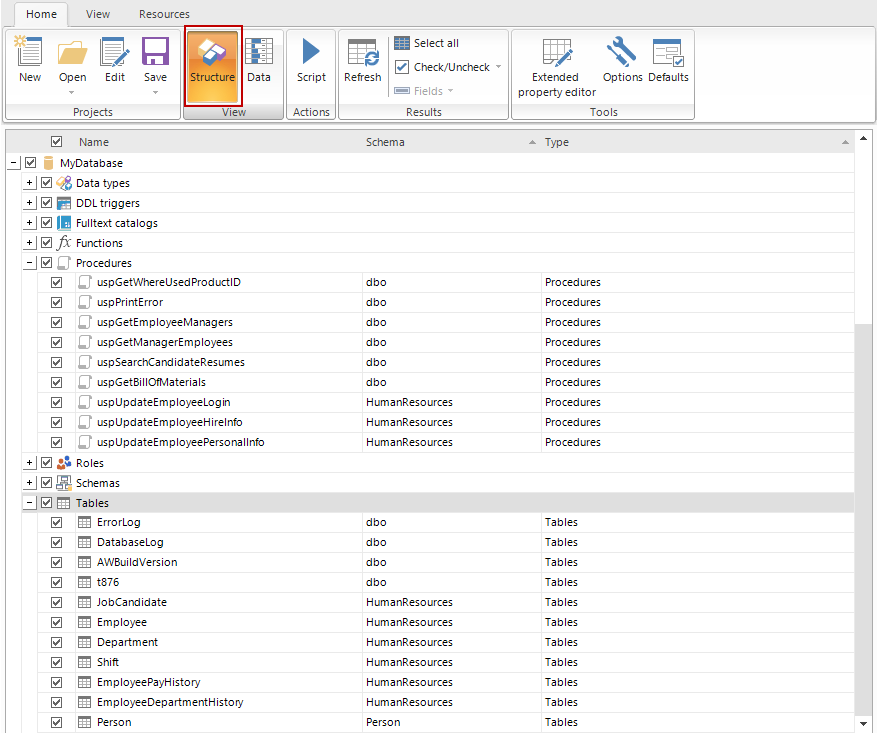Click the Select all button
Image resolution: width=878 pixels, height=733 pixels.
click(x=427, y=43)
